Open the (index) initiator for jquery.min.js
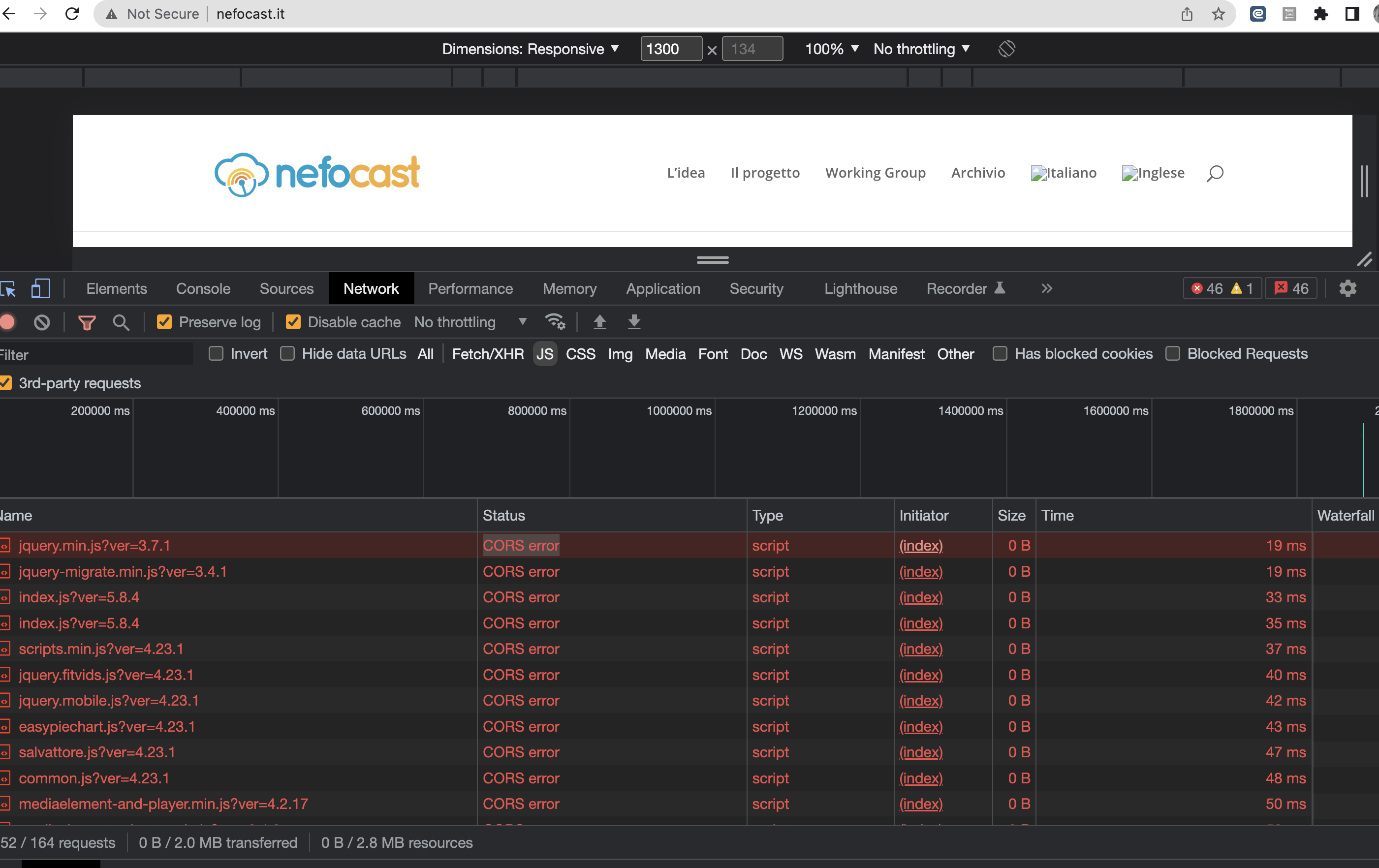Screen dimensions: 1379x868 [x=921, y=546]
